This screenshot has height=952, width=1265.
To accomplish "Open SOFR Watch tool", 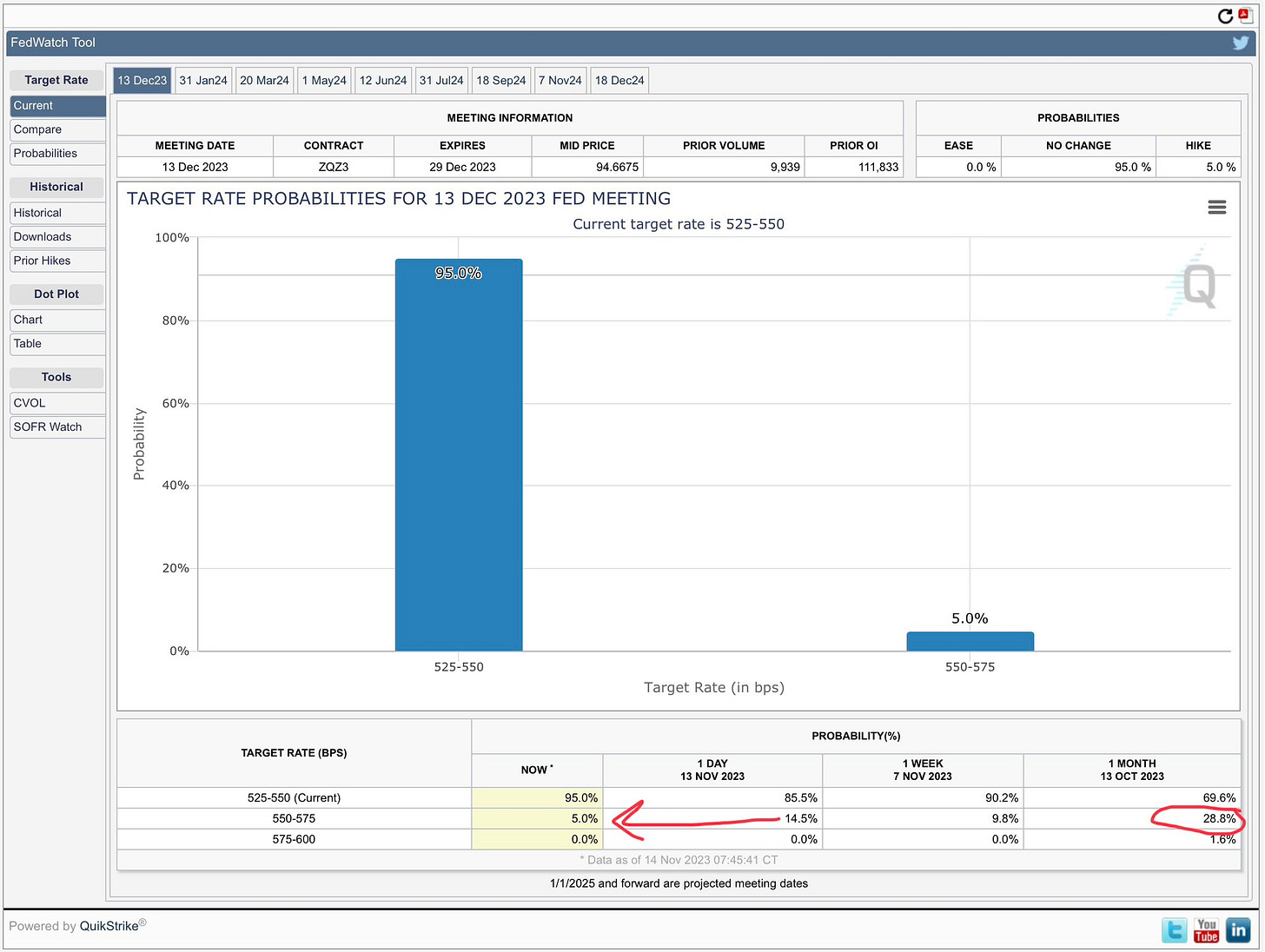I will (x=48, y=427).
